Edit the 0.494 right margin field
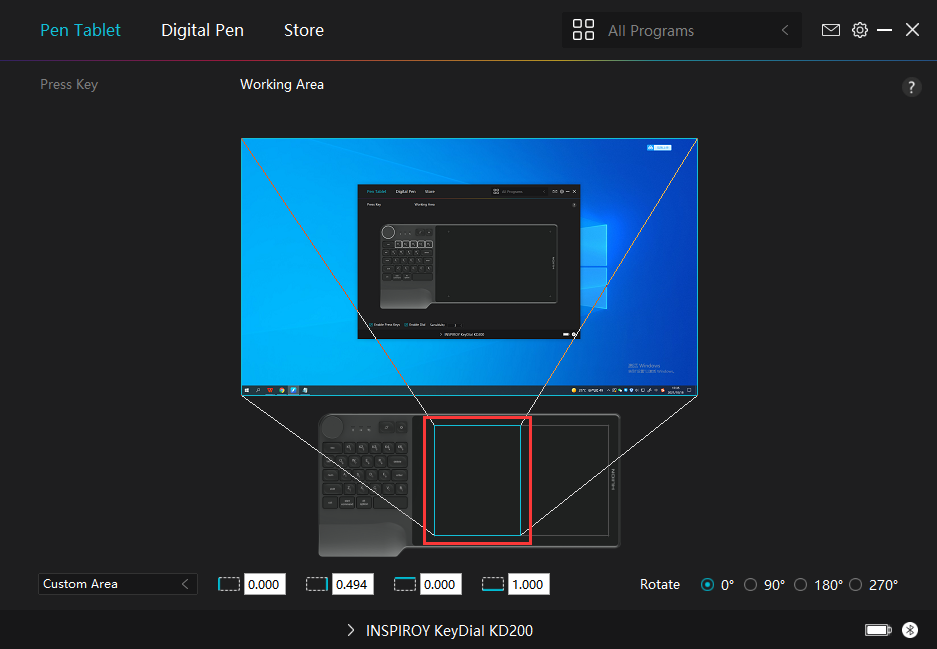 pyautogui.click(x=353, y=584)
